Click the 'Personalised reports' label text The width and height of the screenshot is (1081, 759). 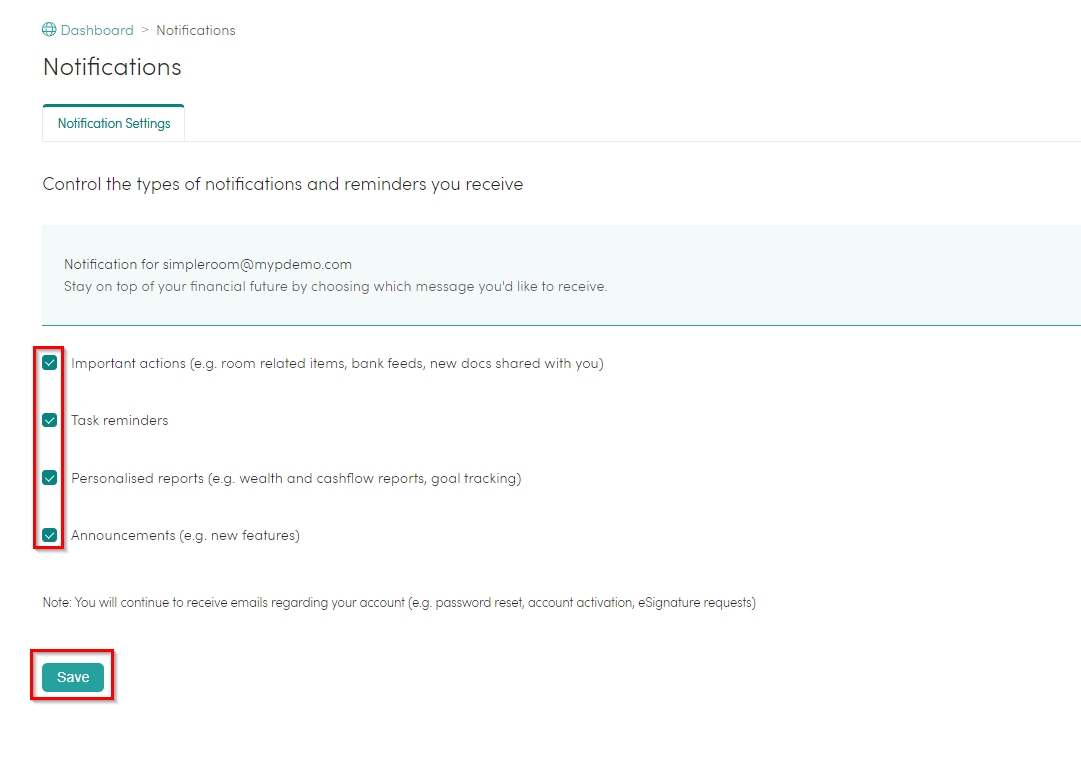pyautogui.click(x=296, y=478)
